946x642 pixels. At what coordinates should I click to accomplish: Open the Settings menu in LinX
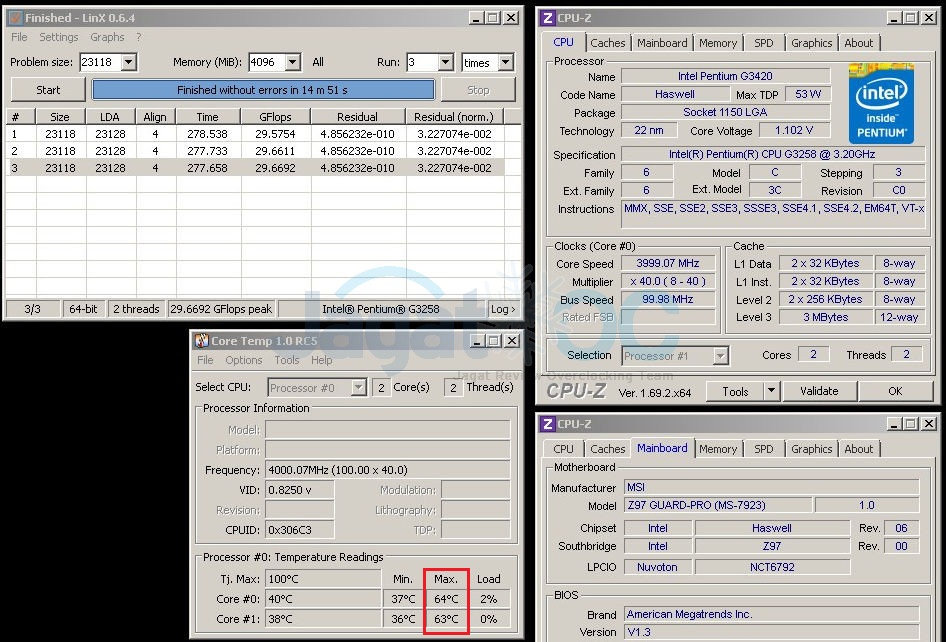[x=59, y=37]
